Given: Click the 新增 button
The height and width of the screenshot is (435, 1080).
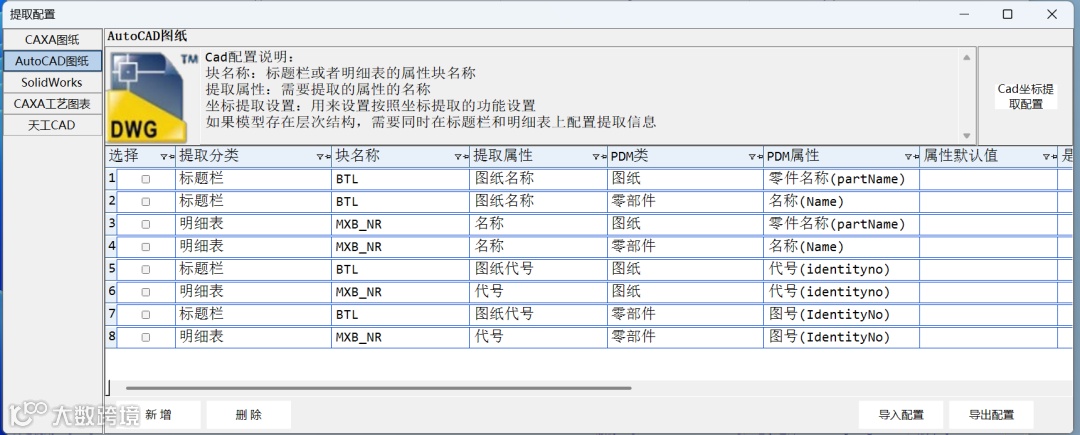Looking at the screenshot, I should click(158, 415).
